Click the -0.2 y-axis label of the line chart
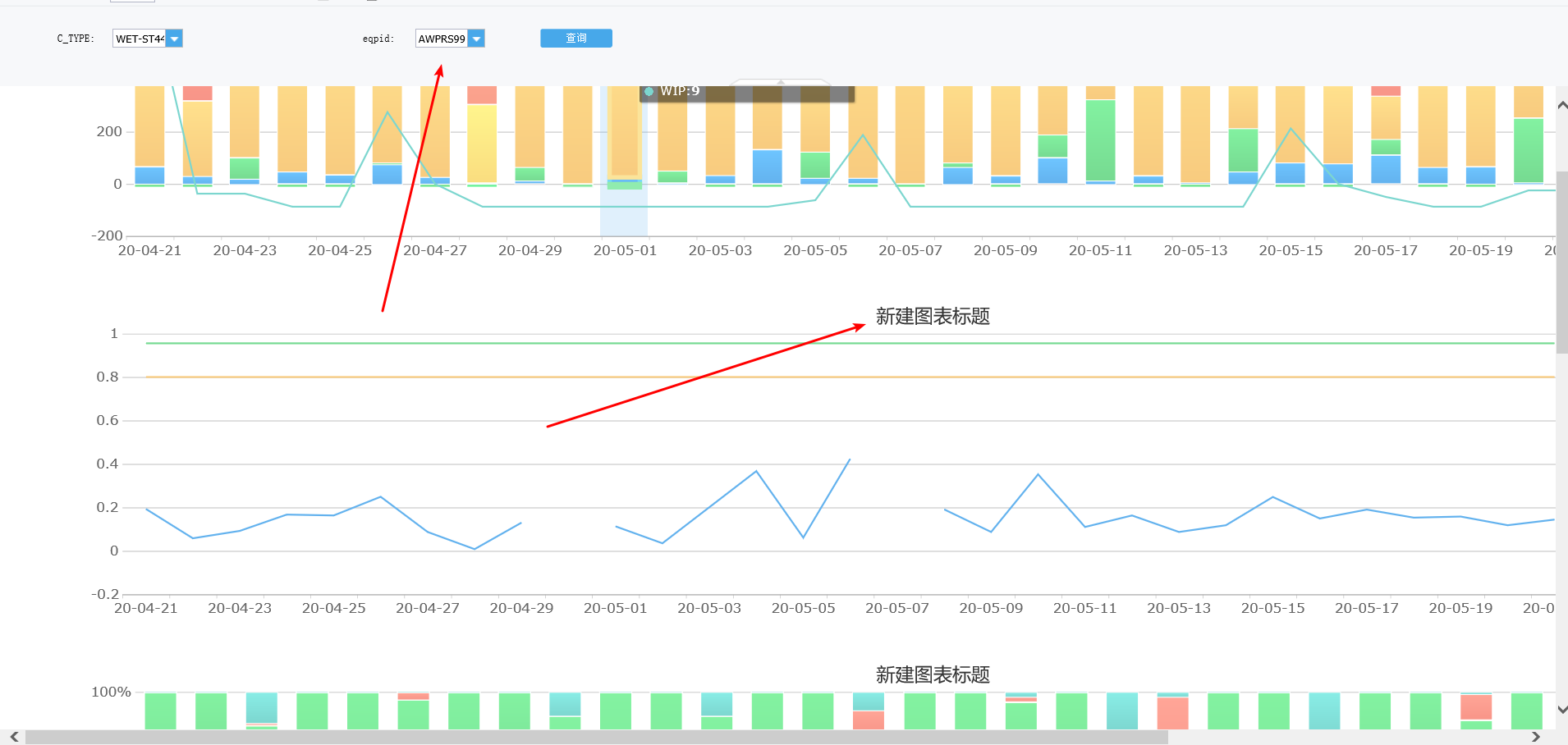The width and height of the screenshot is (1568, 745). click(x=105, y=595)
